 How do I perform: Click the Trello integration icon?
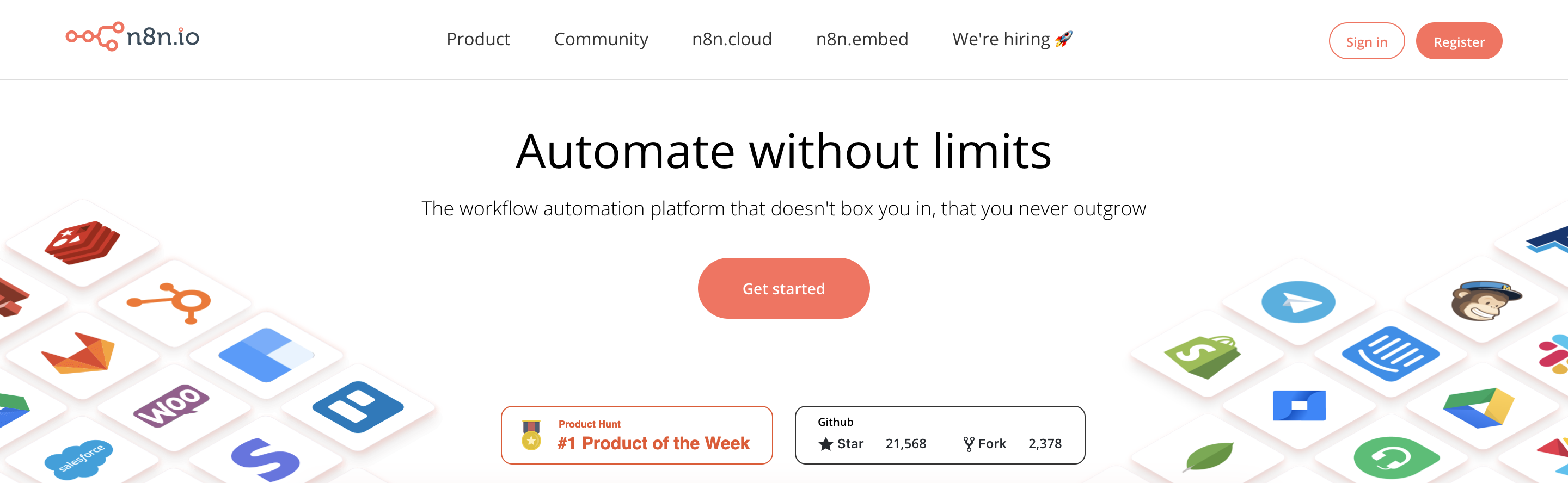pyautogui.click(x=357, y=406)
